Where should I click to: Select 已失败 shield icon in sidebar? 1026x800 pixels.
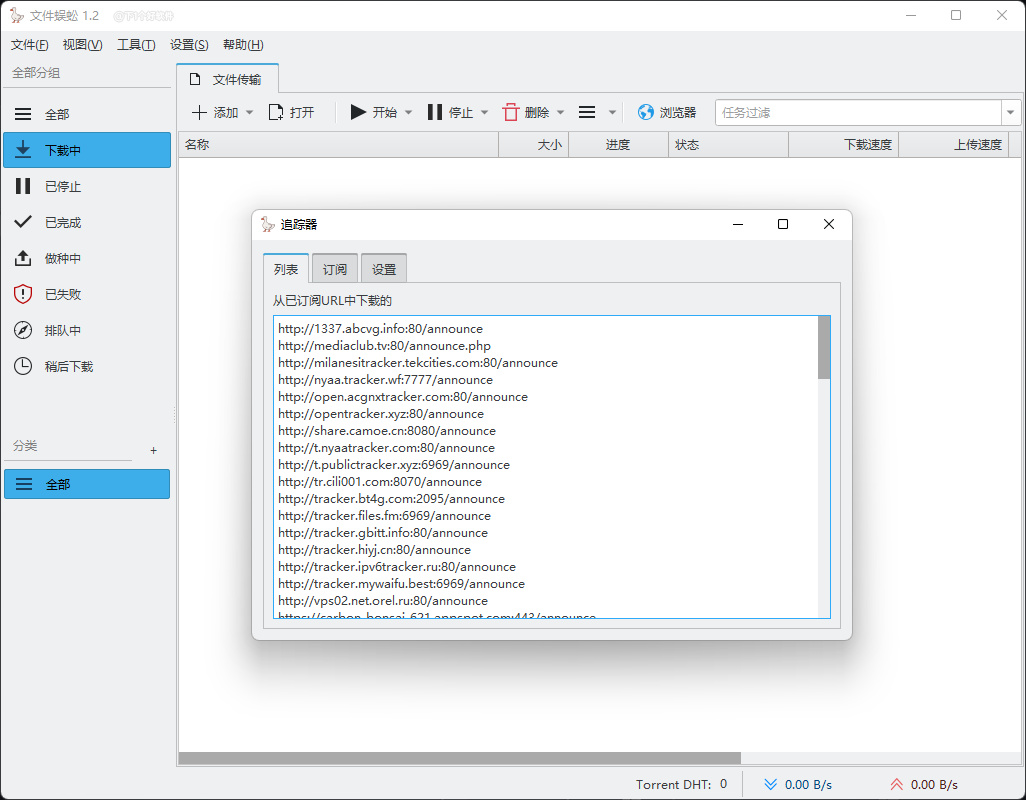tap(23, 294)
